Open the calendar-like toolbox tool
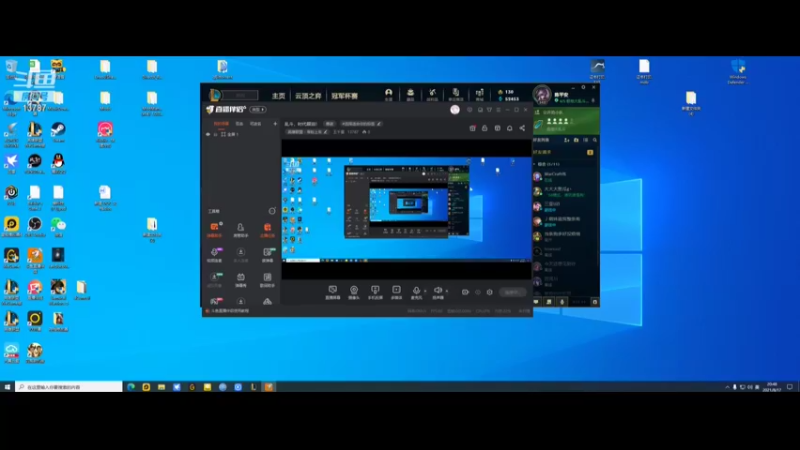The image size is (800, 450). pos(241,280)
